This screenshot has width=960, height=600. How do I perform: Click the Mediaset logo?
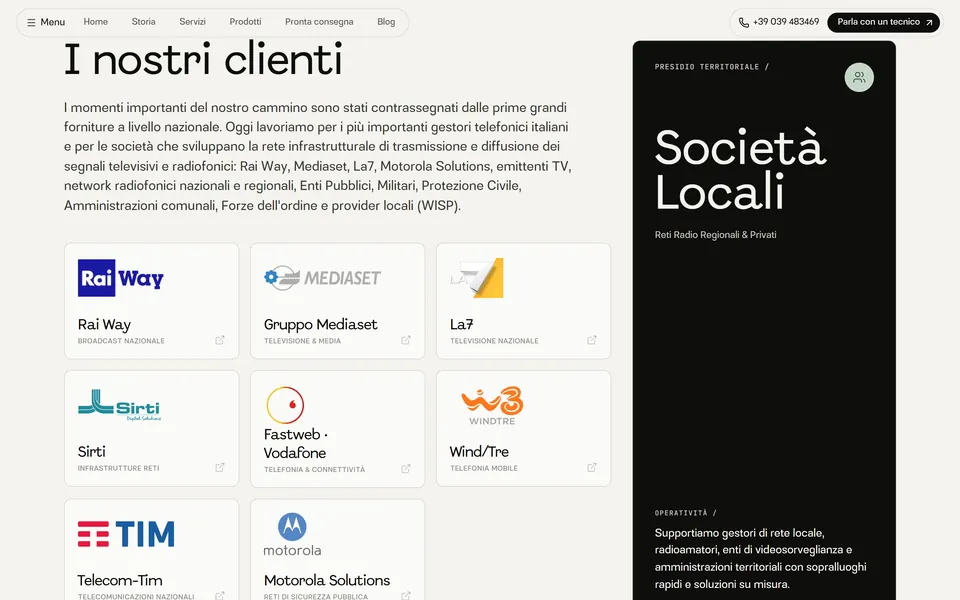coord(323,278)
